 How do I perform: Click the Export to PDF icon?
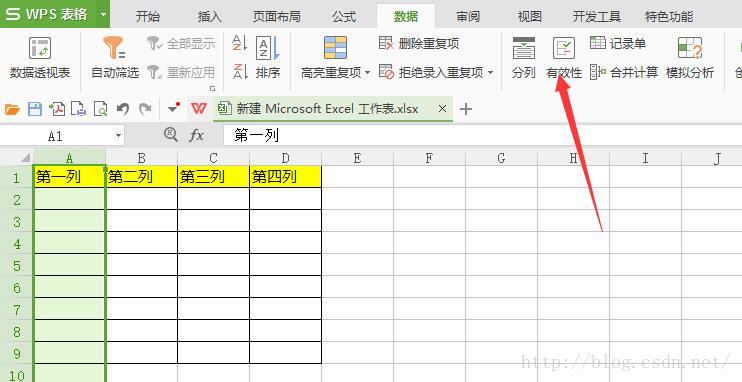pyautogui.click(x=57, y=109)
